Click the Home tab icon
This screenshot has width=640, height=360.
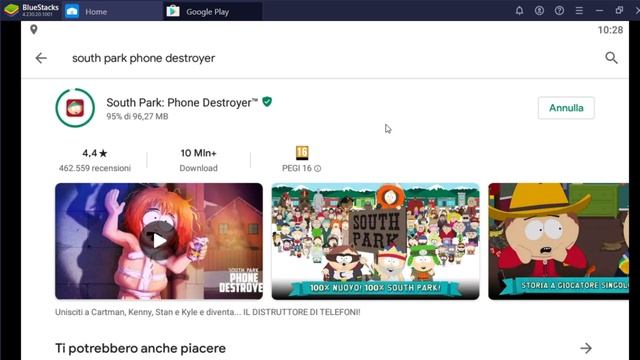[x=72, y=11]
